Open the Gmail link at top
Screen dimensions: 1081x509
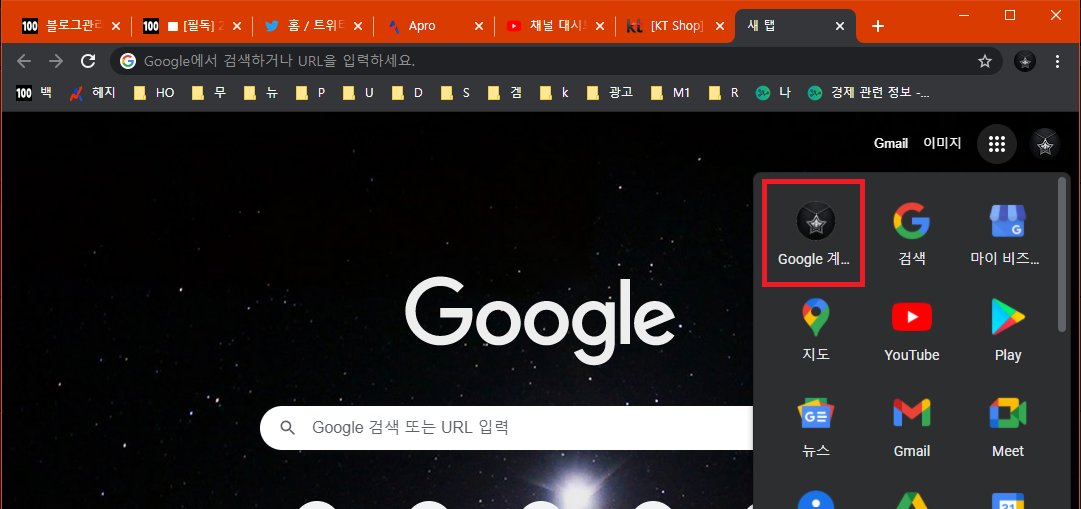click(891, 143)
